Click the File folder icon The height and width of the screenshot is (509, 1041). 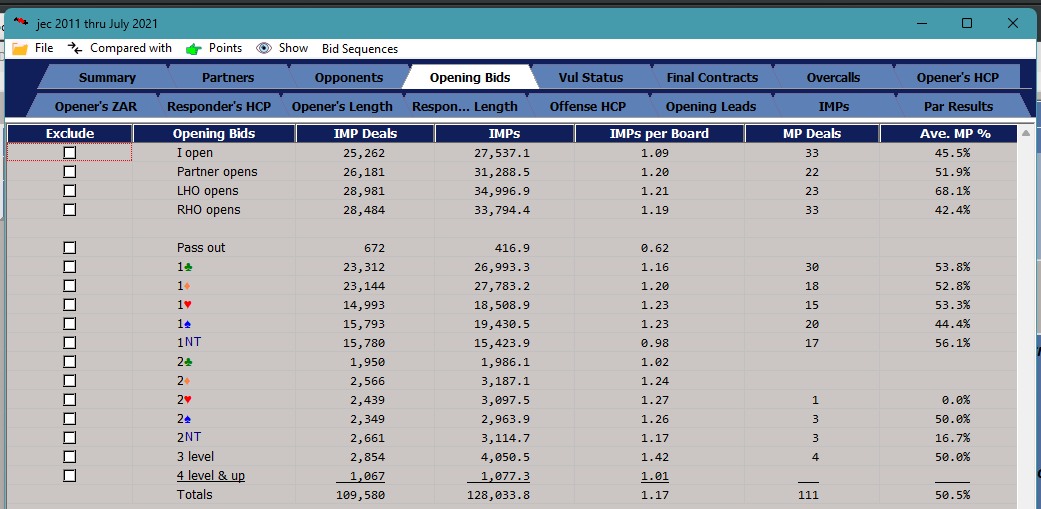point(20,48)
